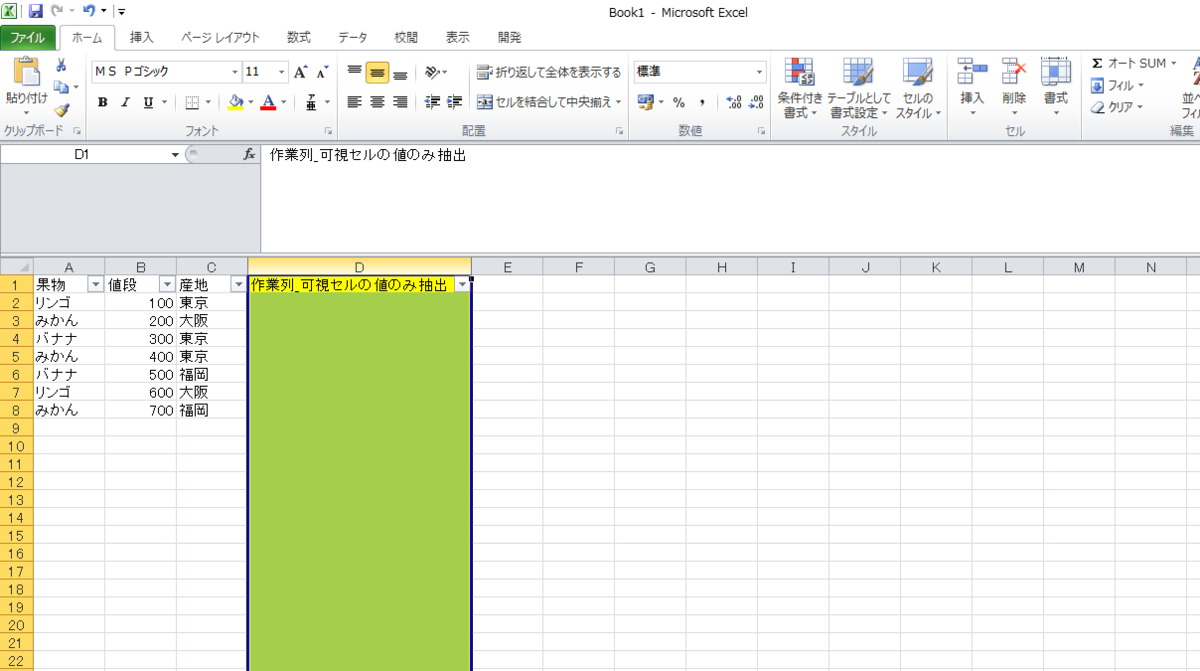The image size is (1200, 671).
Task: Open filter dropdown for 果物 column
Action: pyautogui.click(x=96, y=285)
